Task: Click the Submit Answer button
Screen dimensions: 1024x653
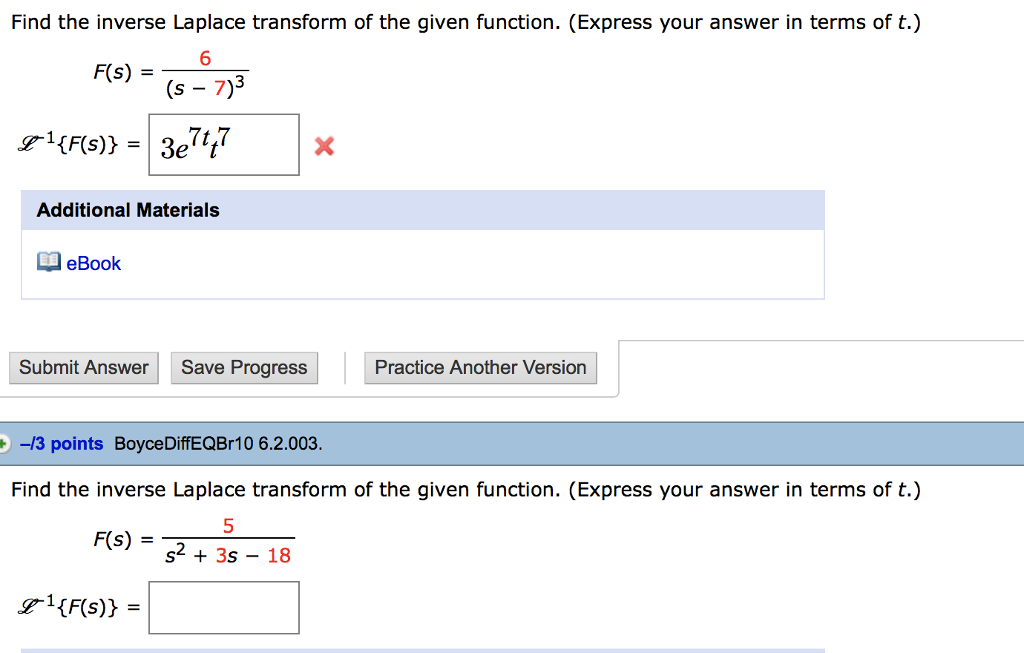Action: pos(83,367)
